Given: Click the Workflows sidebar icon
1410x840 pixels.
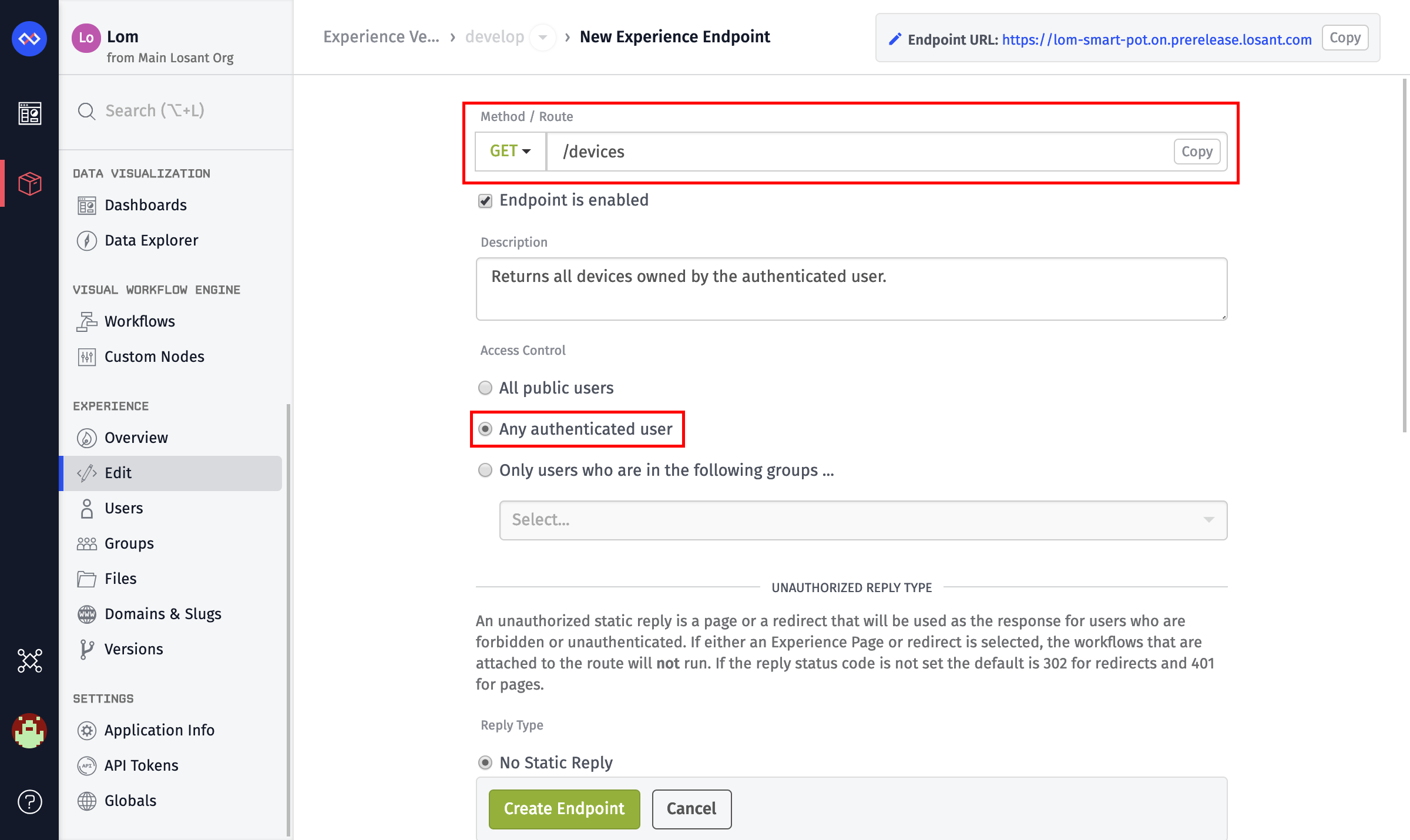Looking at the screenshot, I should click(87, 322).
